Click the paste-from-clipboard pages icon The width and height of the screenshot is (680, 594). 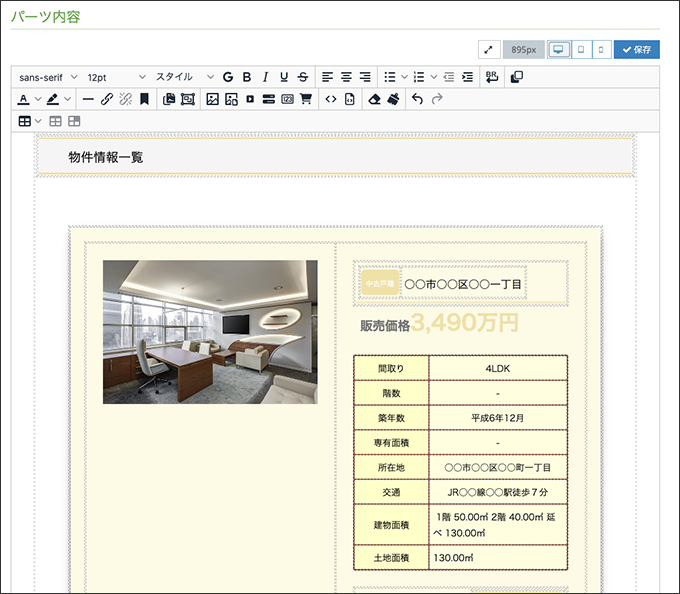(169, 99)
